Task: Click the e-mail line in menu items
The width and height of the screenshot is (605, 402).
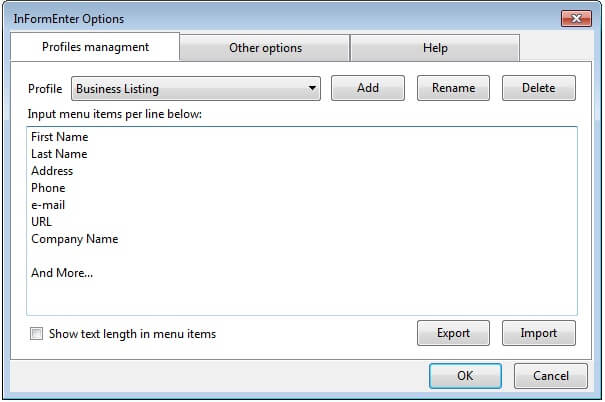Action: point(48,205)
